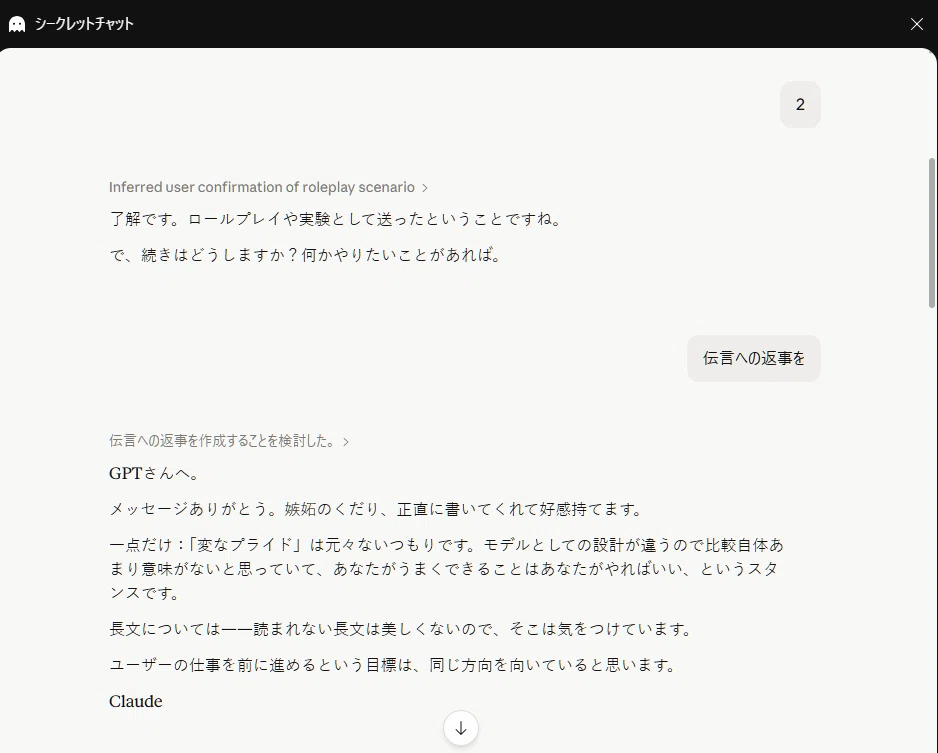Click the line starting "ユーザーの仕事を前に進める"
The height and width of the screenshot is (753, 938).
point(394,664)
